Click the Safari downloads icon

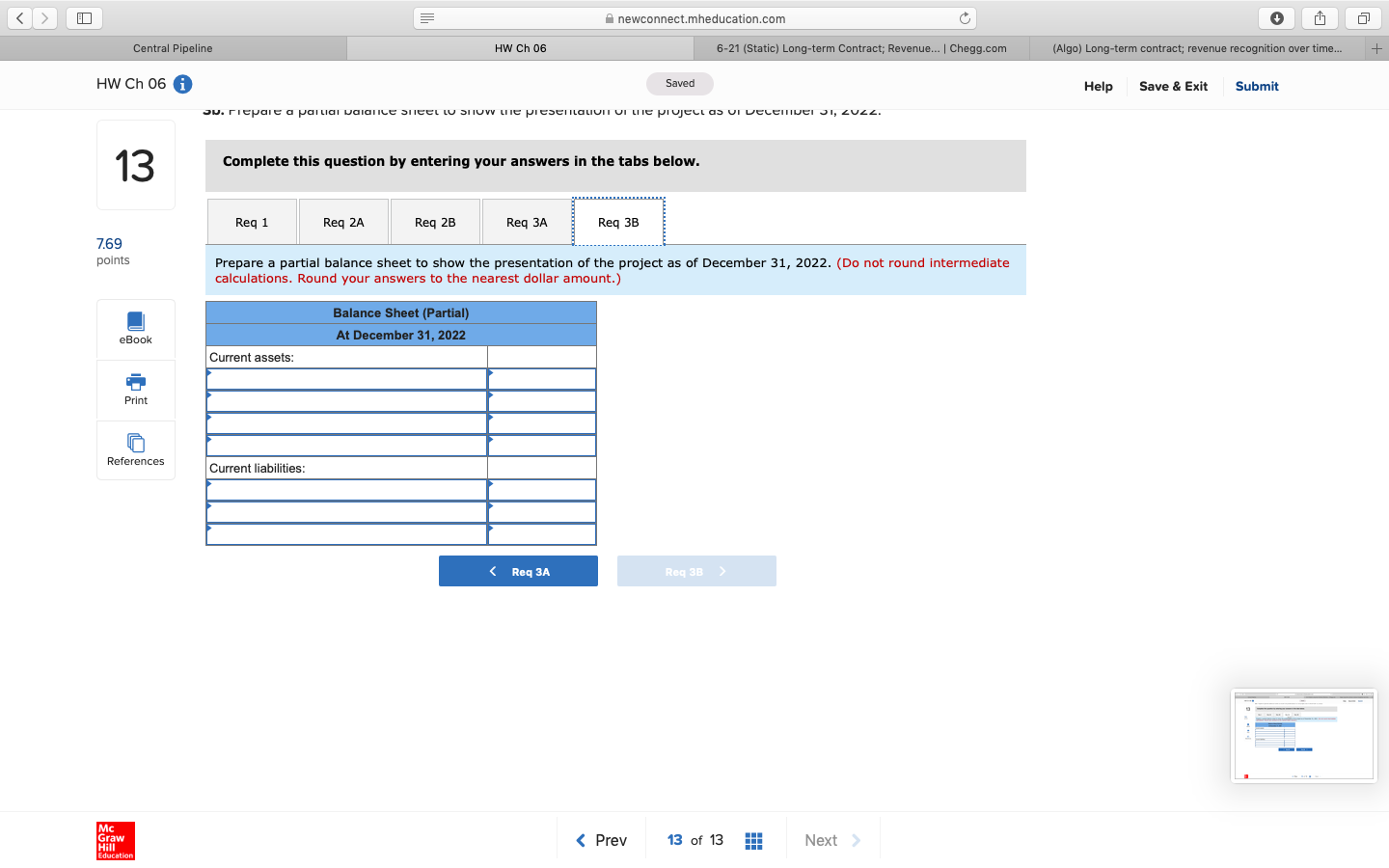pyautogui.click(x=1276, y=17)
